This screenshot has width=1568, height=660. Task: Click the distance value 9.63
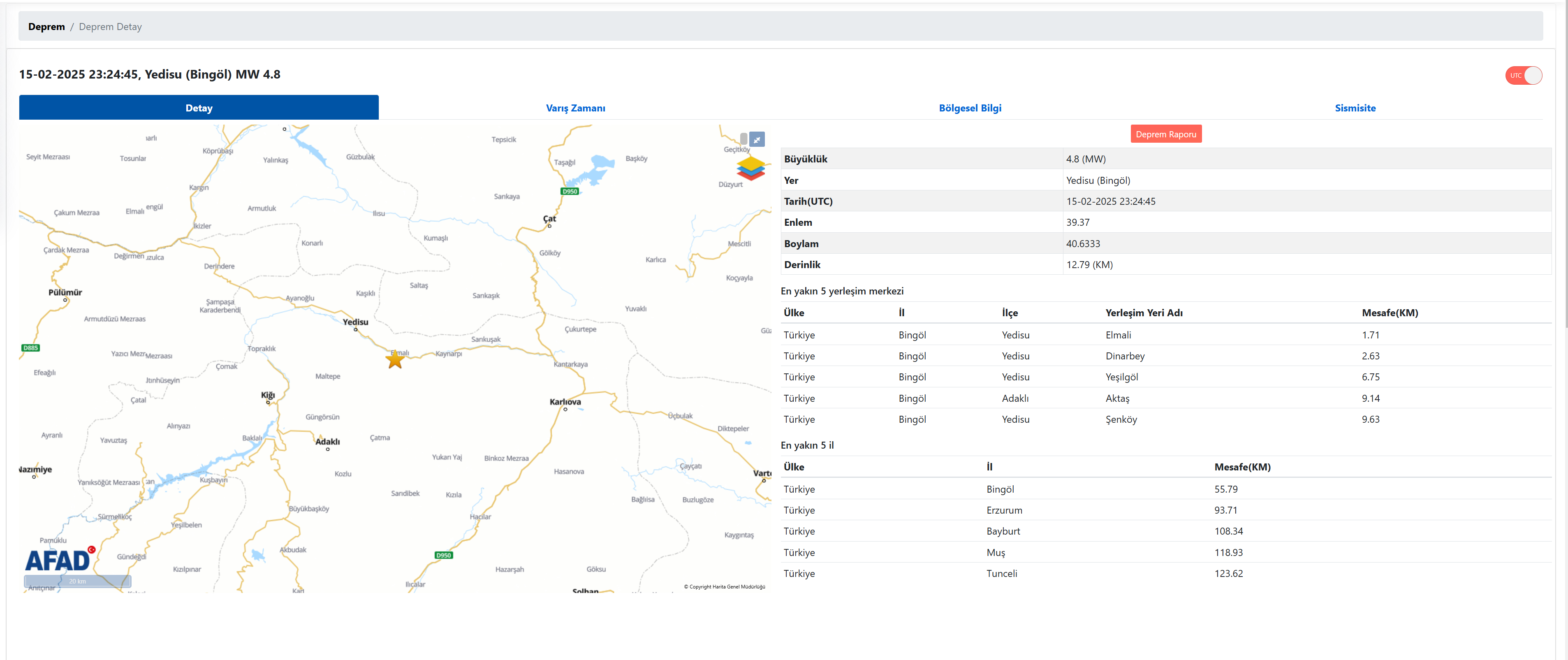[1370, 419]
